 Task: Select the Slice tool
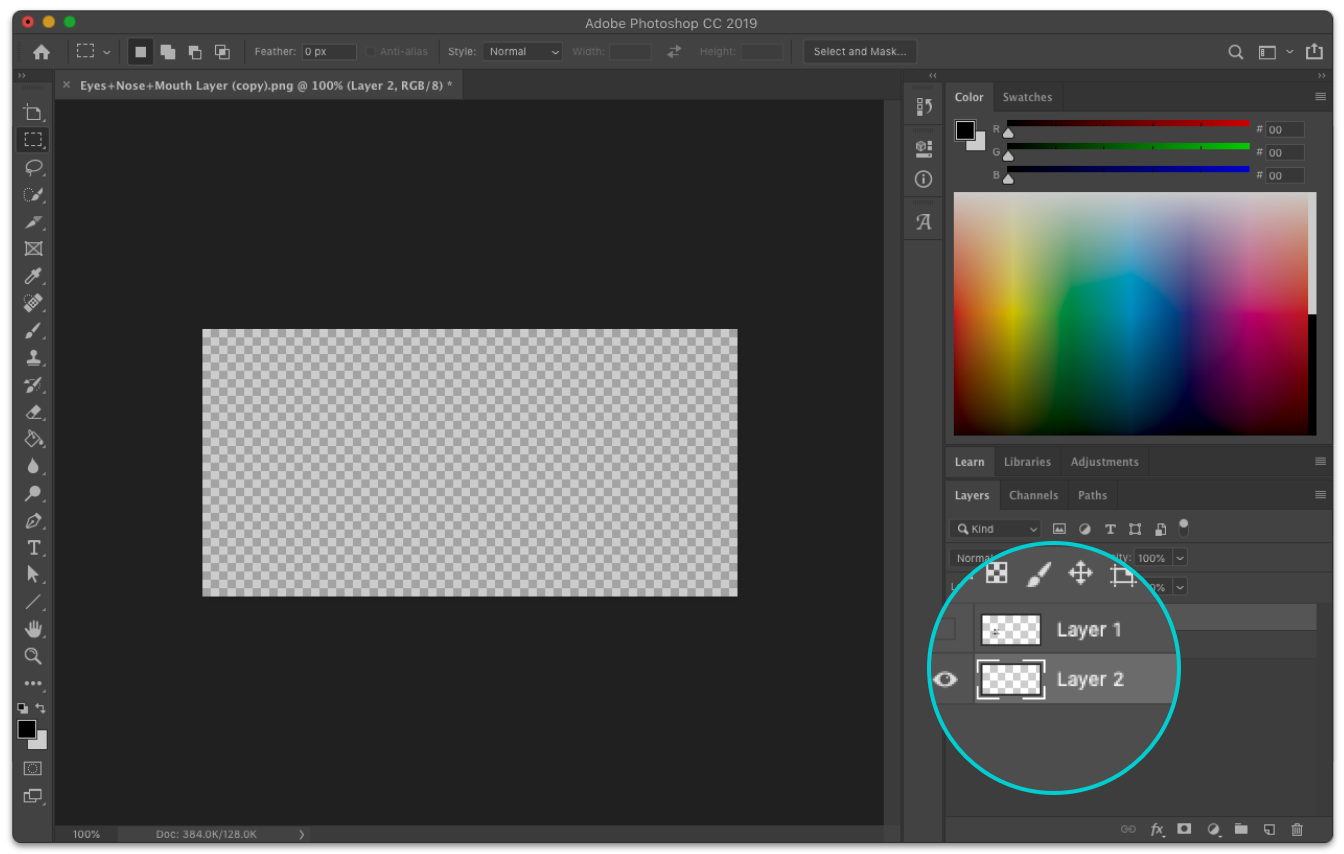[x=33, y=221]
